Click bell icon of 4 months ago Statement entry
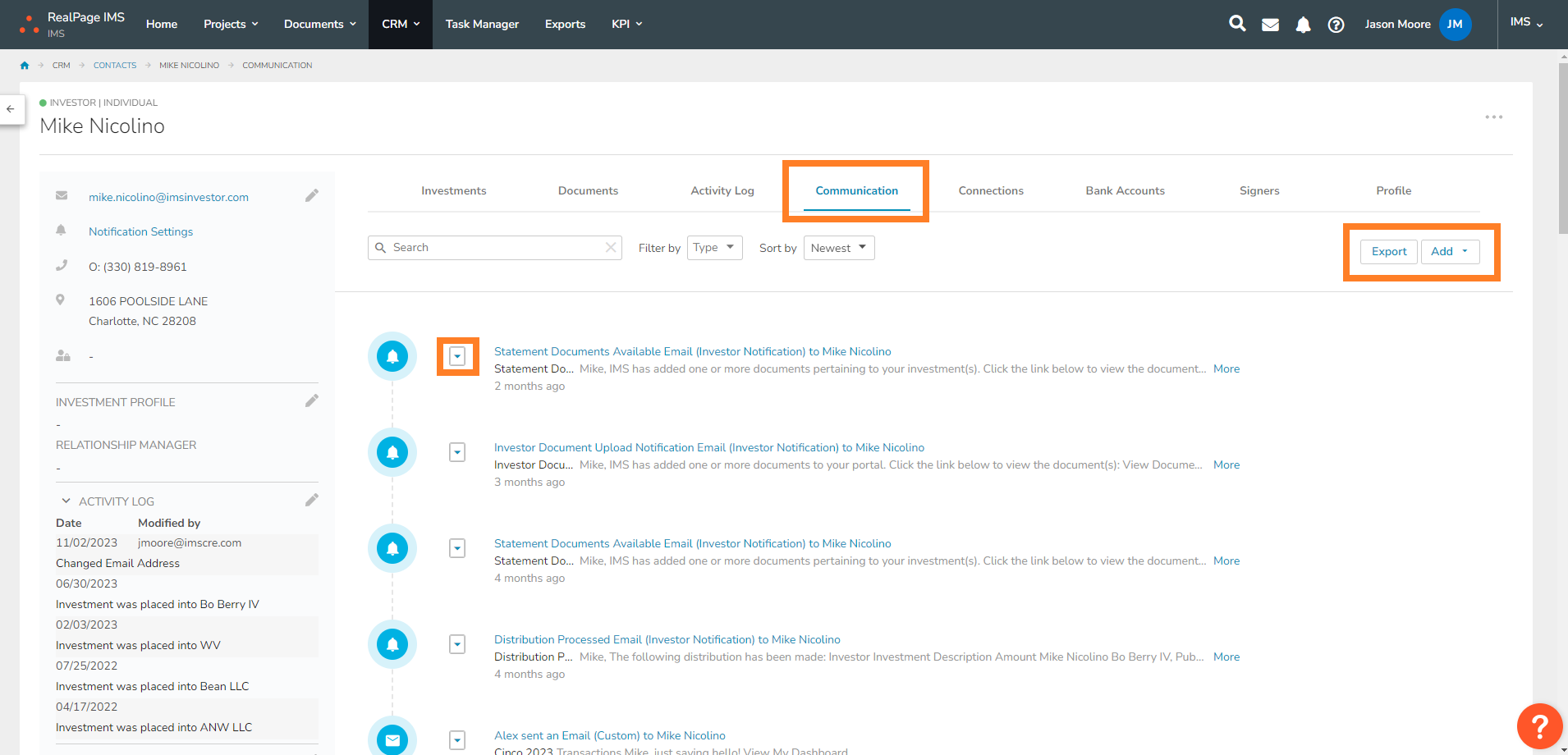The image size is (1568, 755). [x=392, y=548]
